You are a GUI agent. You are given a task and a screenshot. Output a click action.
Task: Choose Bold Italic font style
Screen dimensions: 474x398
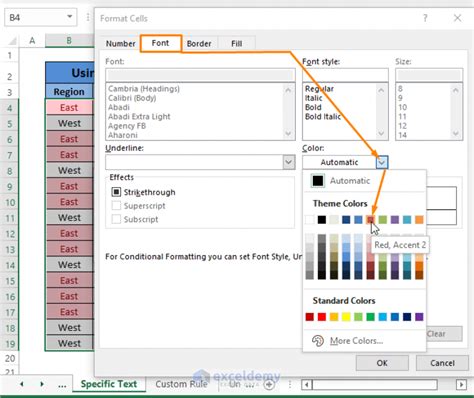[x=323, y=116]
